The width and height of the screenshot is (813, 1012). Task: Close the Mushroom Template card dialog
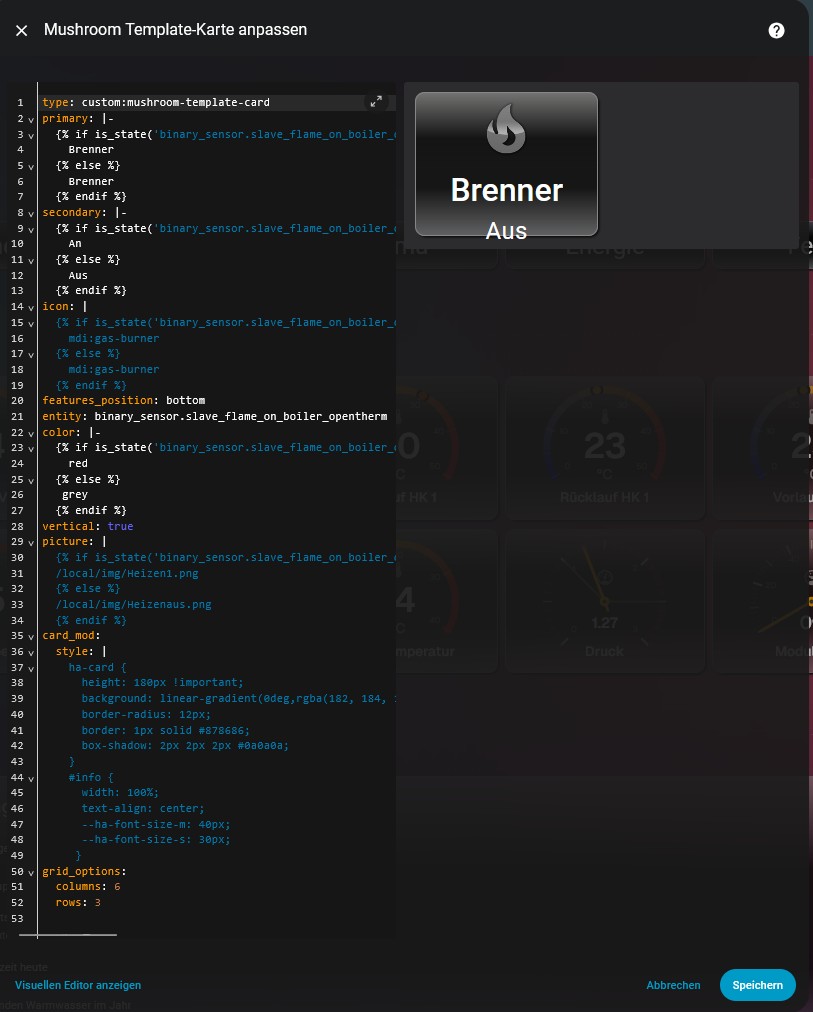(21, 31)
